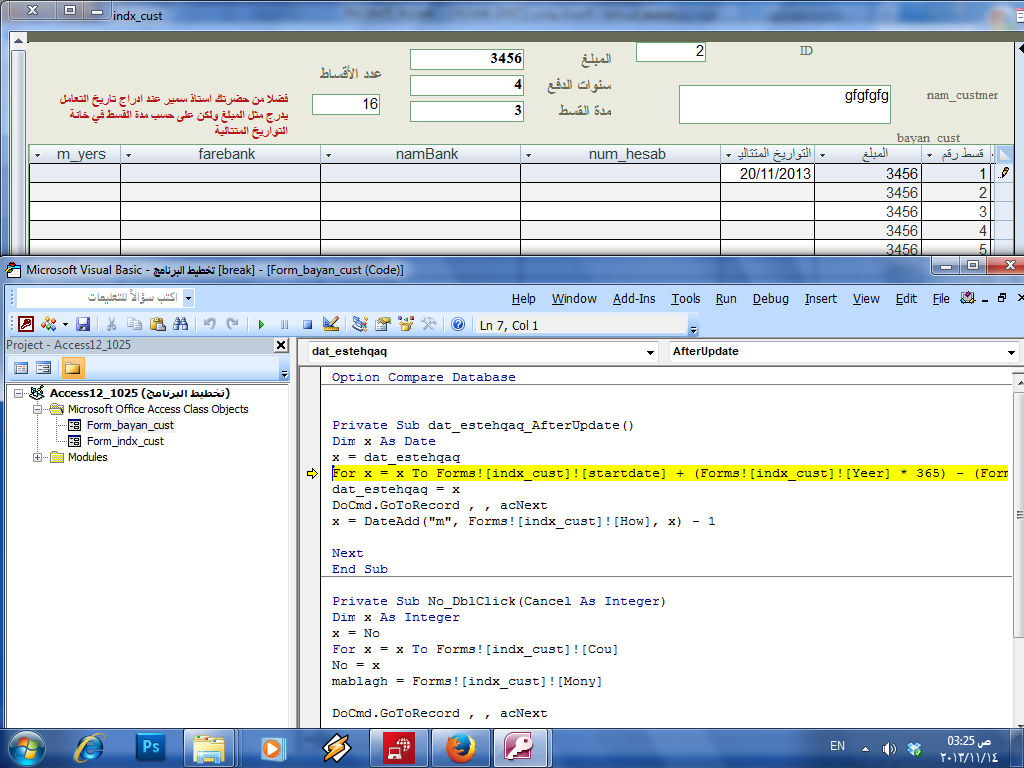Open the Debug menu
This screenshot has width=1024, height=768.
[771, 298]
